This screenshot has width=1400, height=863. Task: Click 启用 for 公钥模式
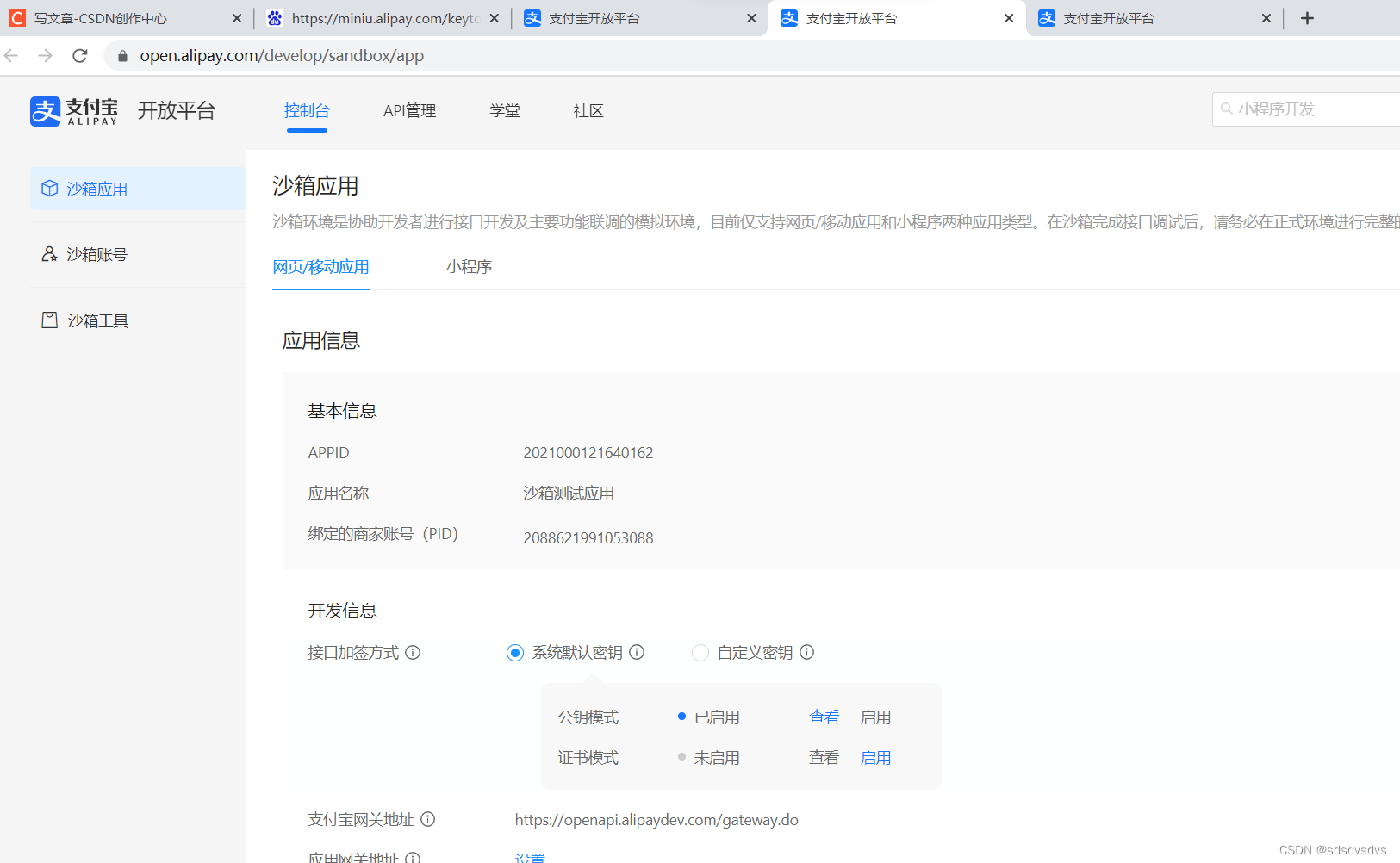[x=875, y=717]
